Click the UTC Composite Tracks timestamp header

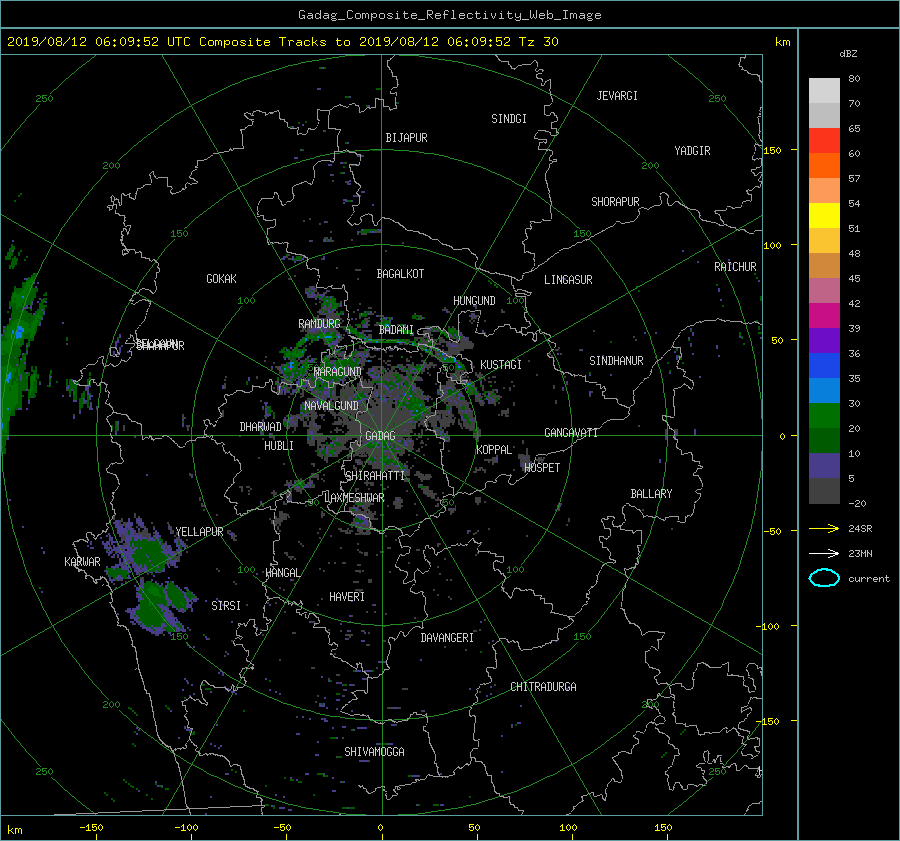tap(282, 42)
